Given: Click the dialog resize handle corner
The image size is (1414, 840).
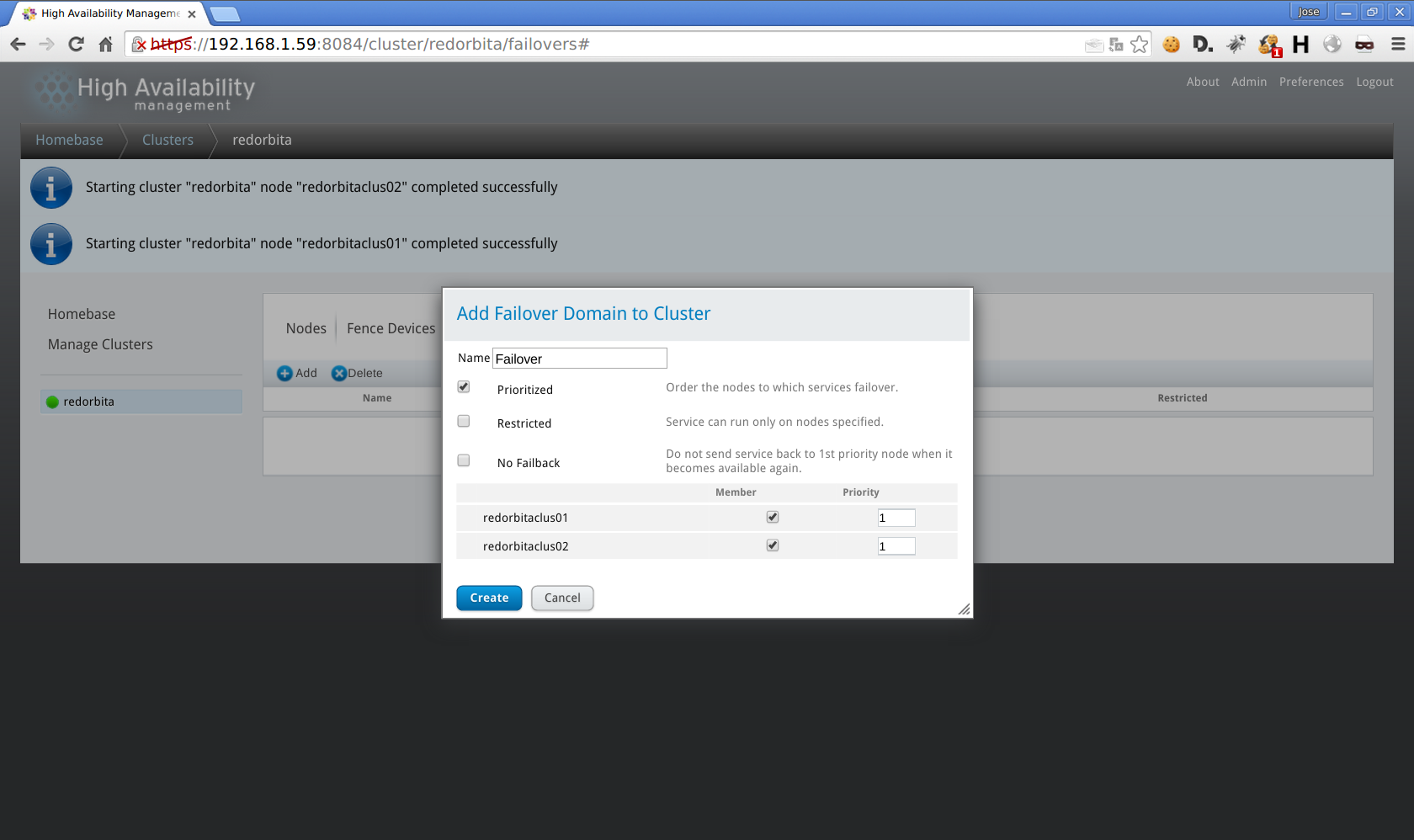Looking at the screenshot, I should (x=964, y=609).
